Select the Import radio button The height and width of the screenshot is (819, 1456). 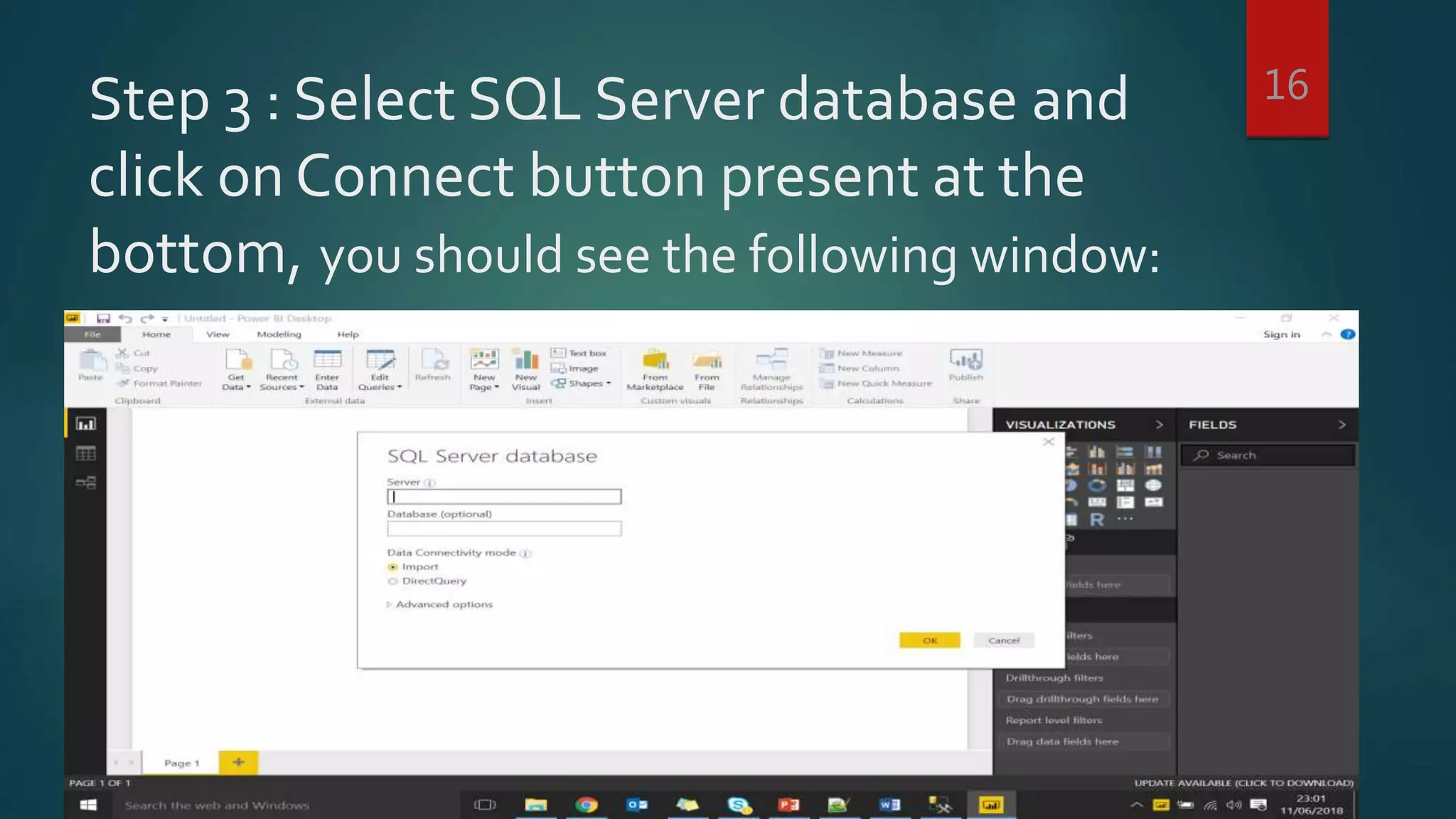[392, 567]
